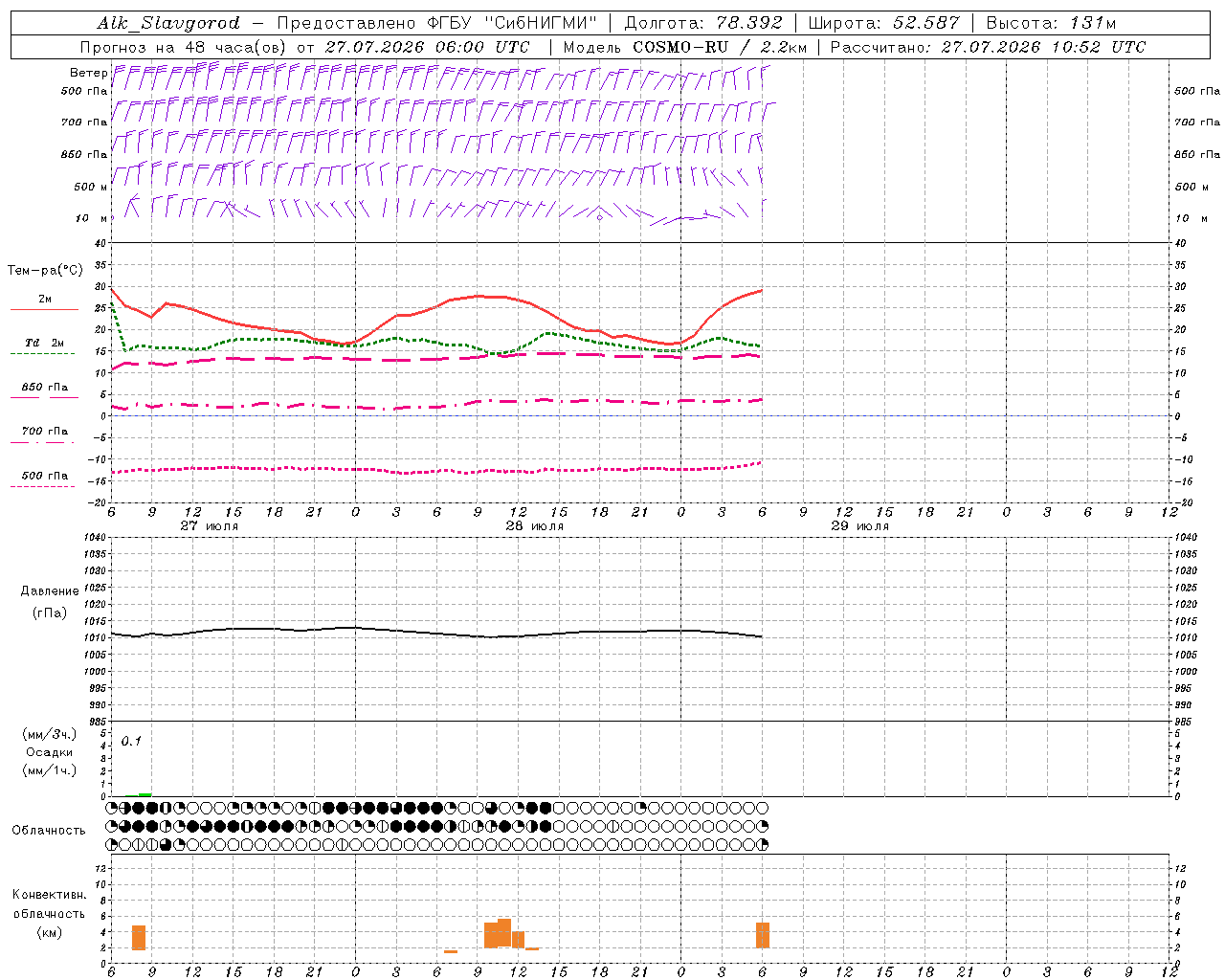Click the COSMO-RU model name in header
This screenshot has width=1225, height=980.
point(679,47)
